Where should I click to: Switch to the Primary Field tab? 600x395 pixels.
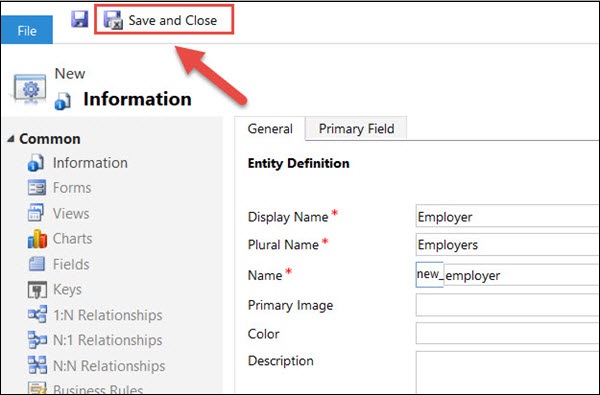point(356,129)
